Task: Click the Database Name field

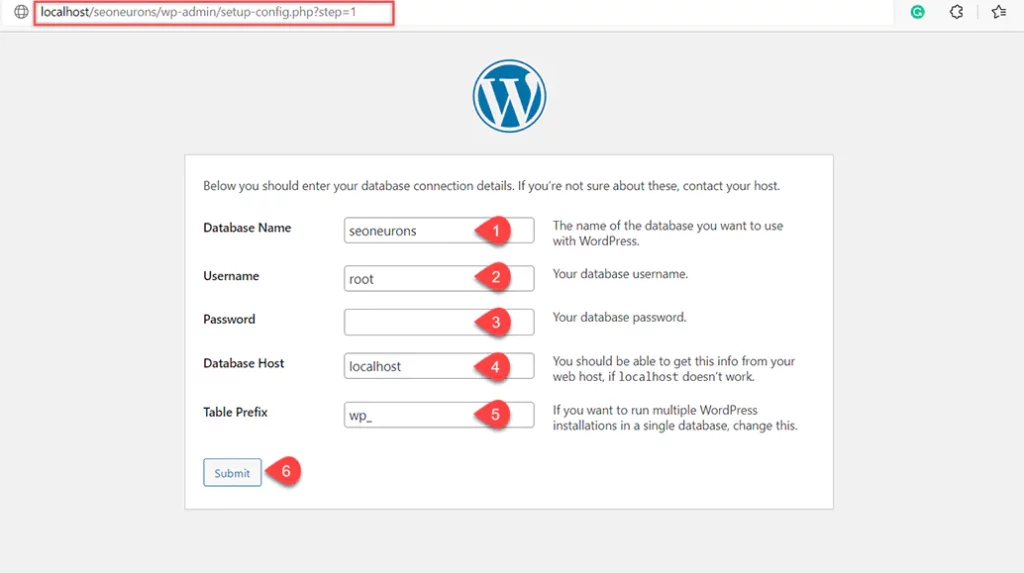Action: [439, 230]
